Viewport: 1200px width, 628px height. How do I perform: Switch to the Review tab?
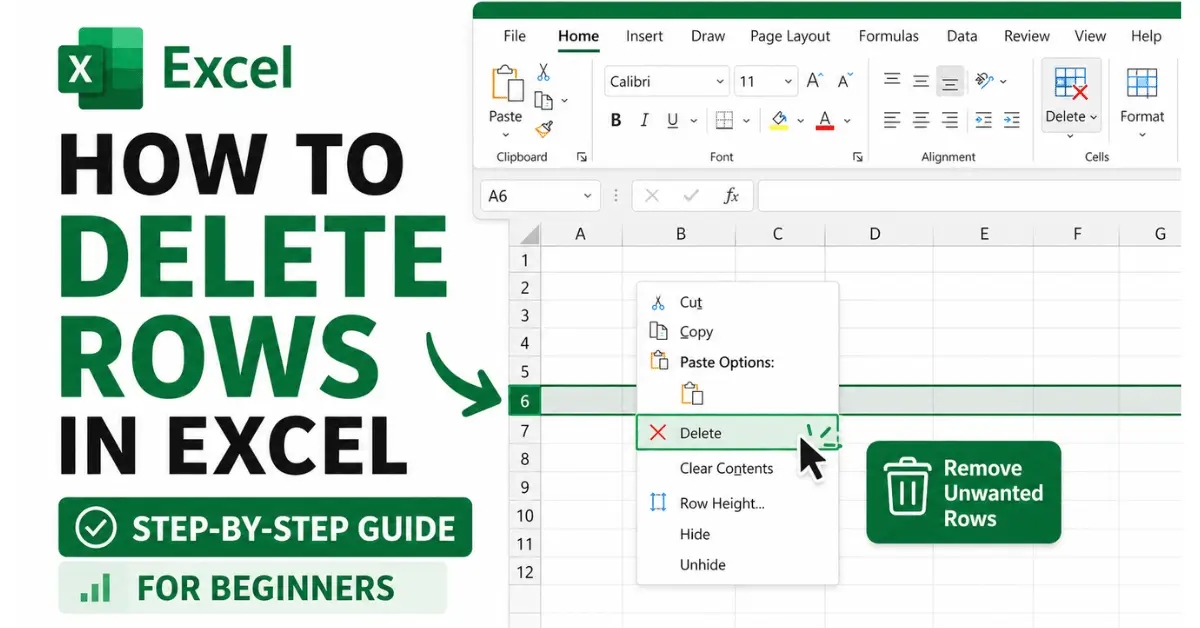click(1027, 36)
